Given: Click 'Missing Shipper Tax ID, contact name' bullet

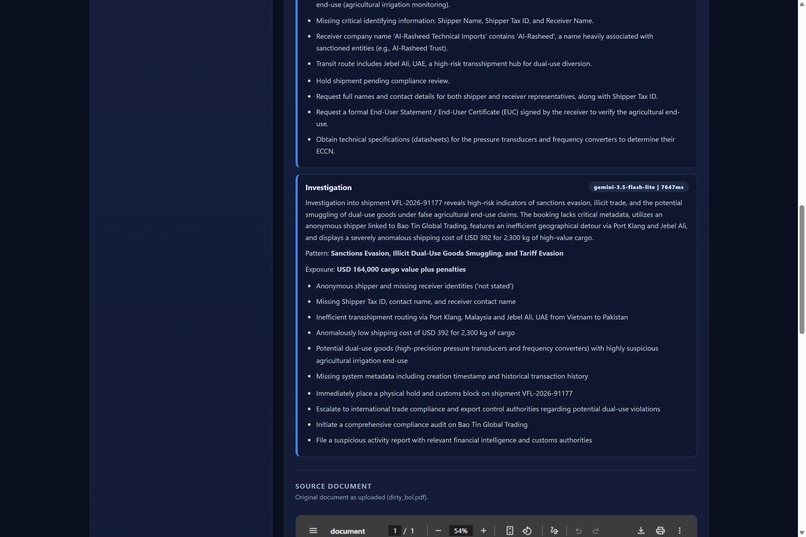Looking at the screenshot, I should tap(416, 302).
